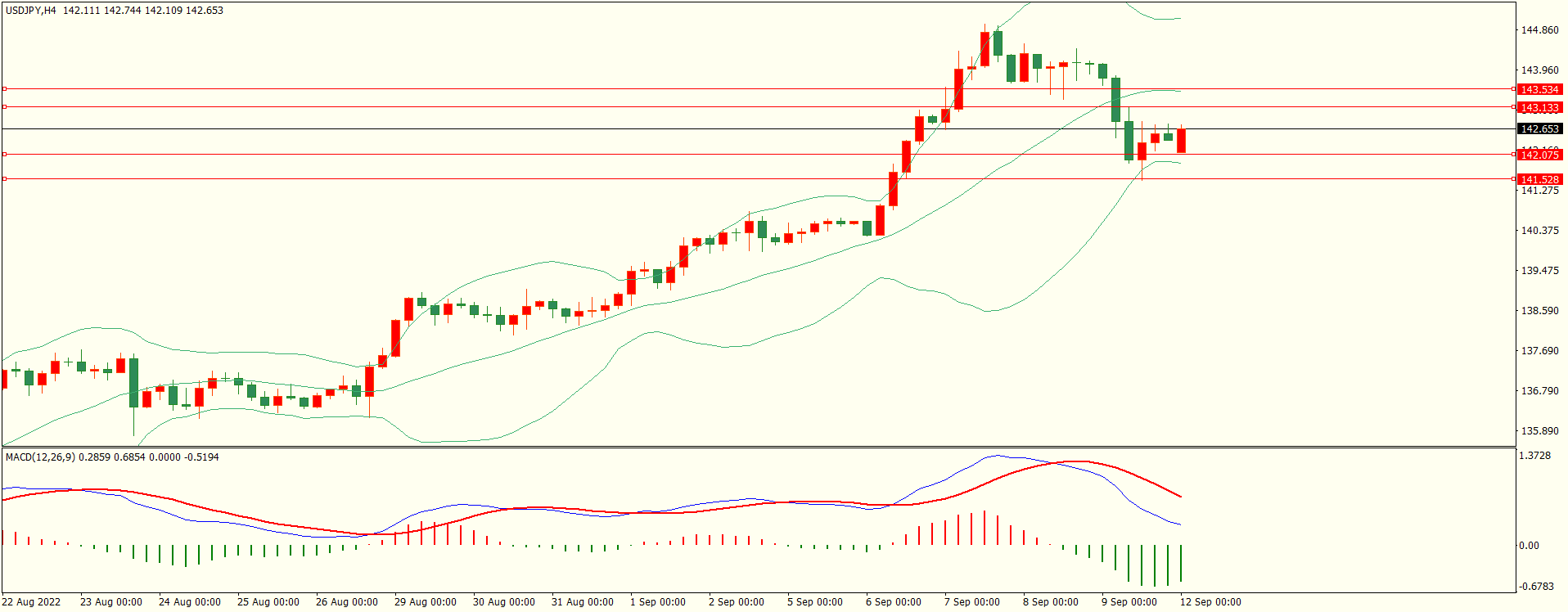Click the 143.960 price axis label
Viewport: 1568px width, 612px height.
tap(1539, 70)
